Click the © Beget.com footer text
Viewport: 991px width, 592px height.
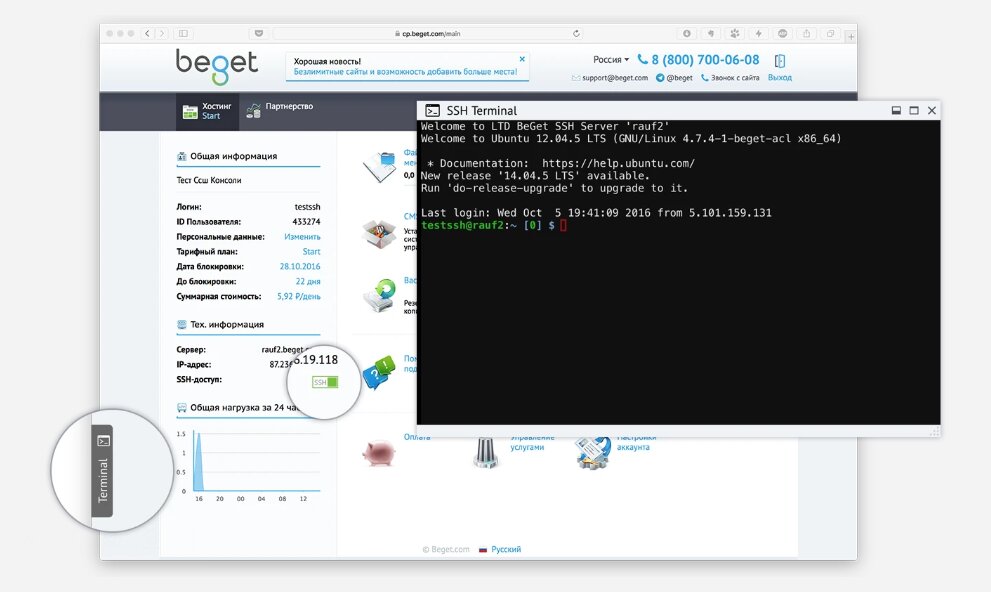(x=446, y=550)
